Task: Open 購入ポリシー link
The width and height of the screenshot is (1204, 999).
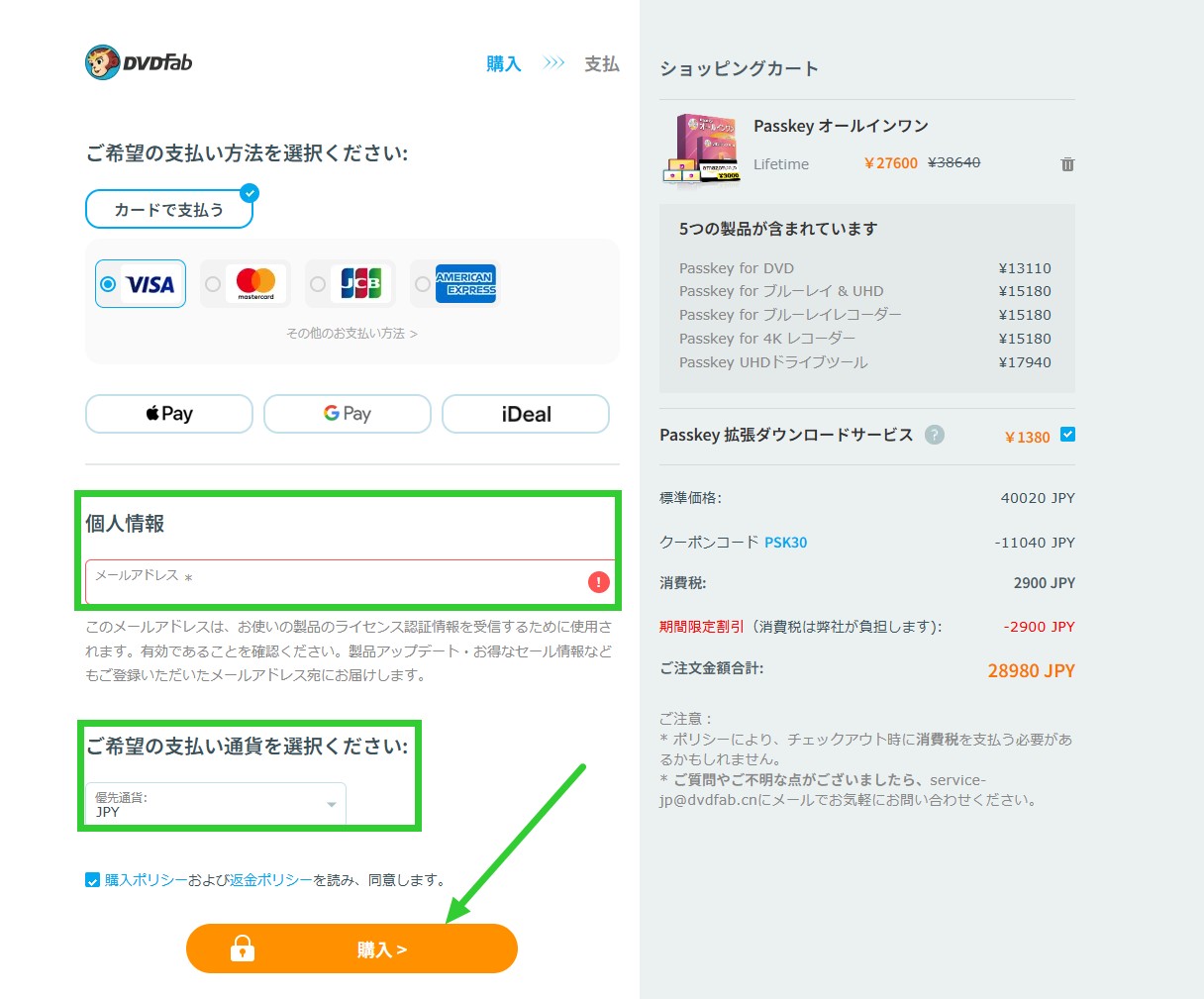Action: pos(146,880)
